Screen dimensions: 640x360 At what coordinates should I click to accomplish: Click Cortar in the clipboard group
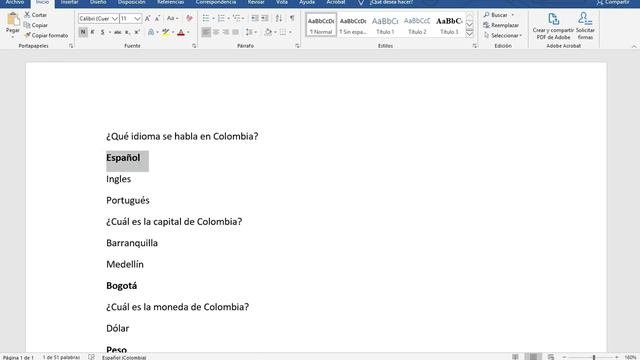click(36, 15)
